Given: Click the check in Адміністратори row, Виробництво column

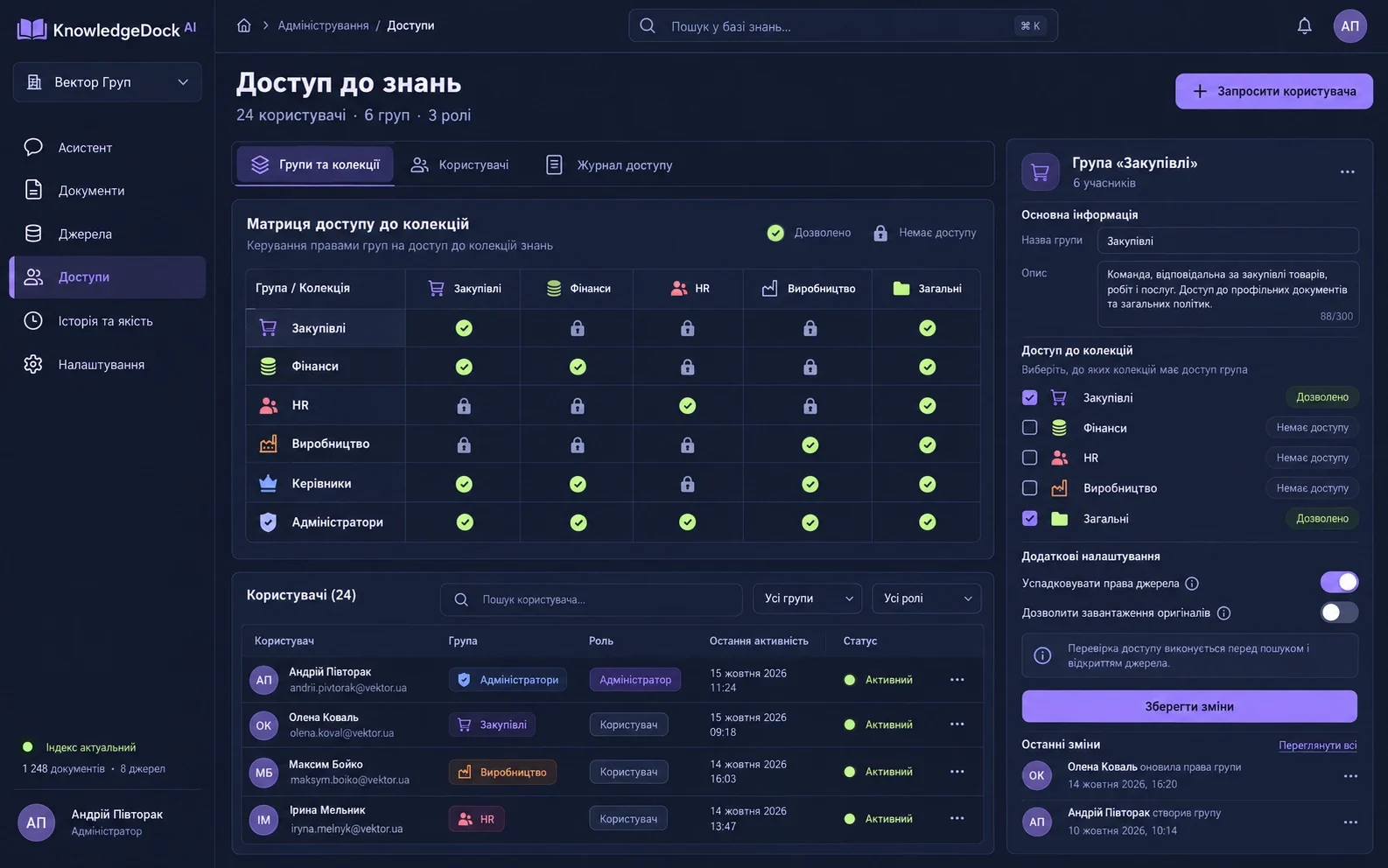Looking at the screenshot, I should coord(810,522).
